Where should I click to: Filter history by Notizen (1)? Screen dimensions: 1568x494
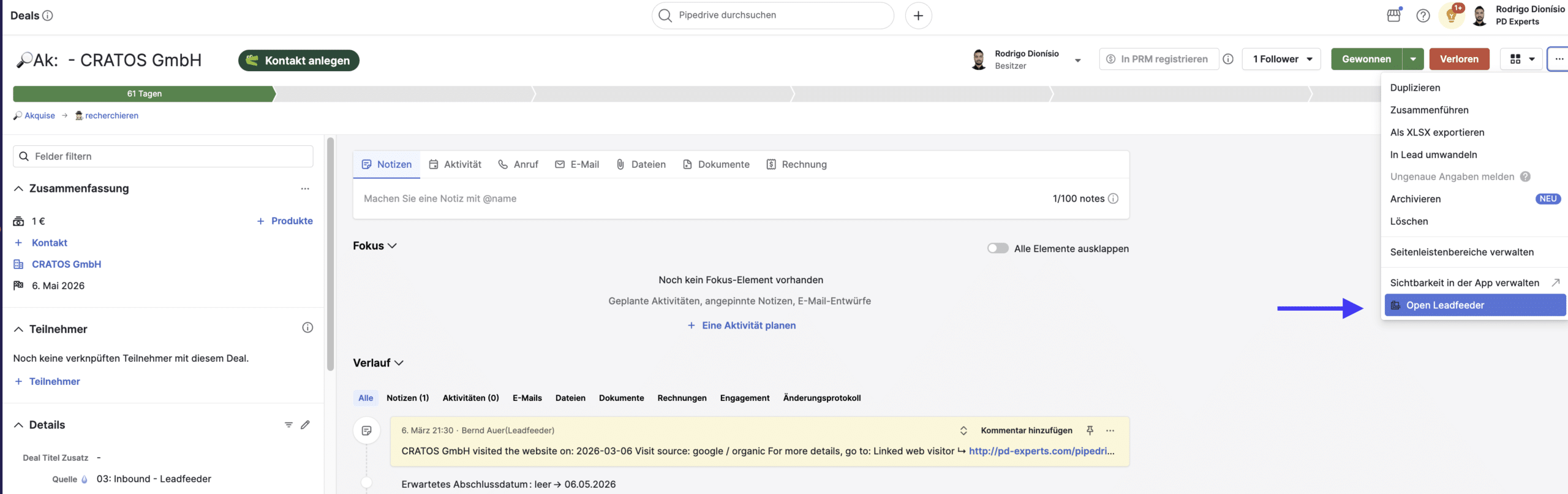click(x=407, y=398)
